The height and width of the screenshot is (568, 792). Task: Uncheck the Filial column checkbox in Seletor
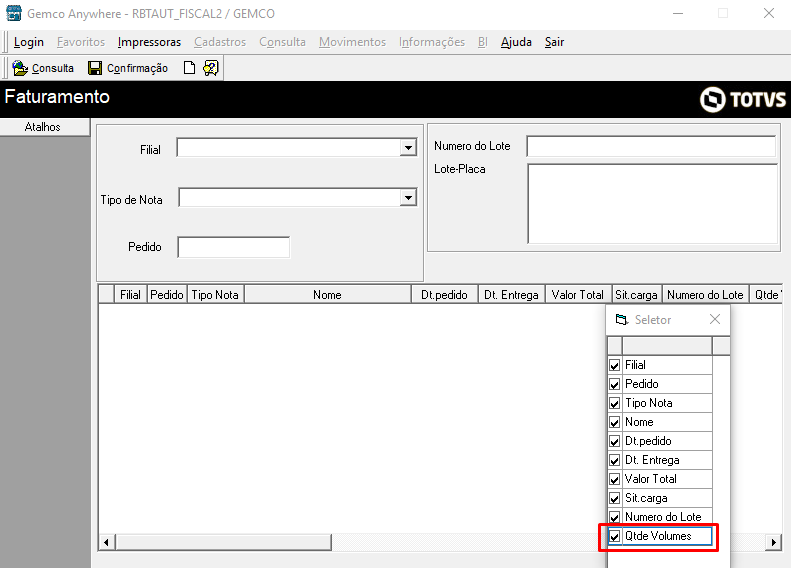[614, 365]
